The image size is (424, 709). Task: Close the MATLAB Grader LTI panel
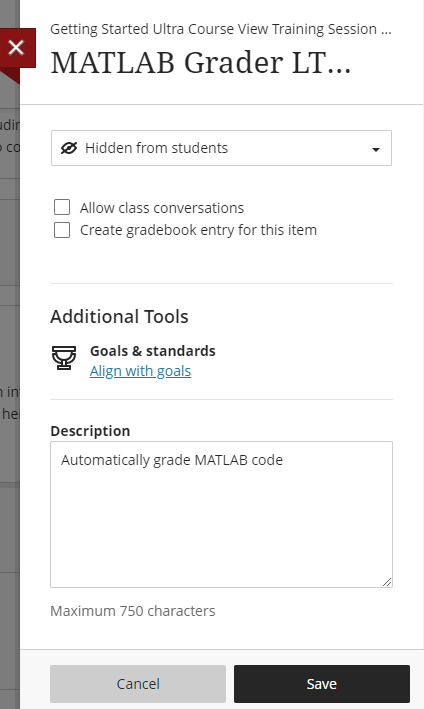(16, 47)
